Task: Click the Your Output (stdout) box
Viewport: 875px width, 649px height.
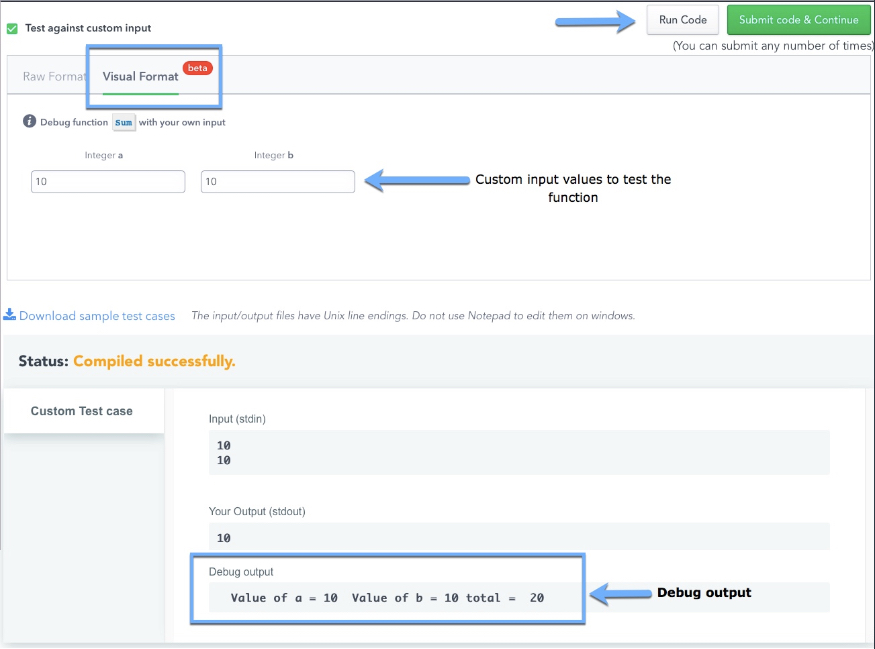Action: tap(518, 537)
